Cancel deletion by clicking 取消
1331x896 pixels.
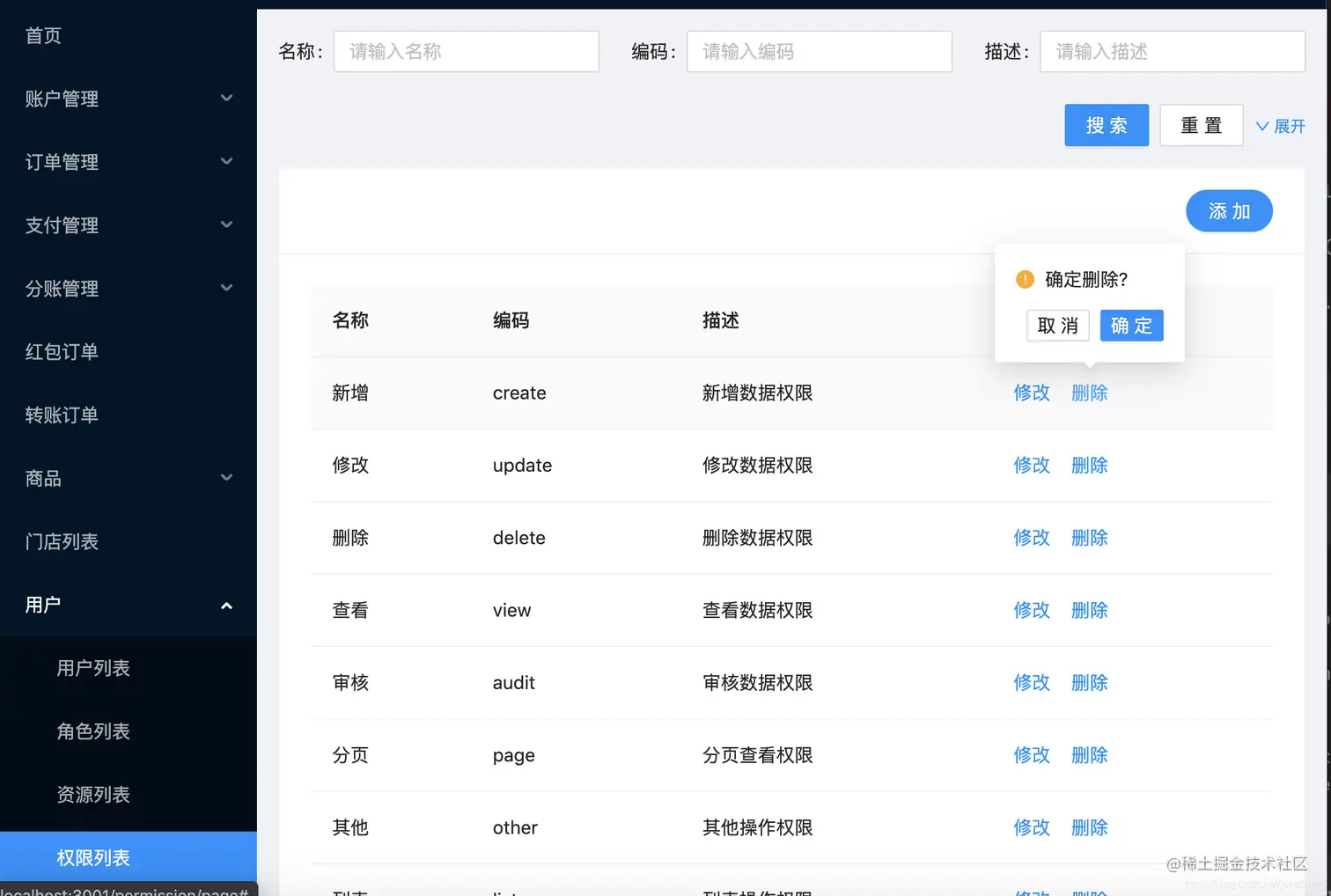[1058, 326]
